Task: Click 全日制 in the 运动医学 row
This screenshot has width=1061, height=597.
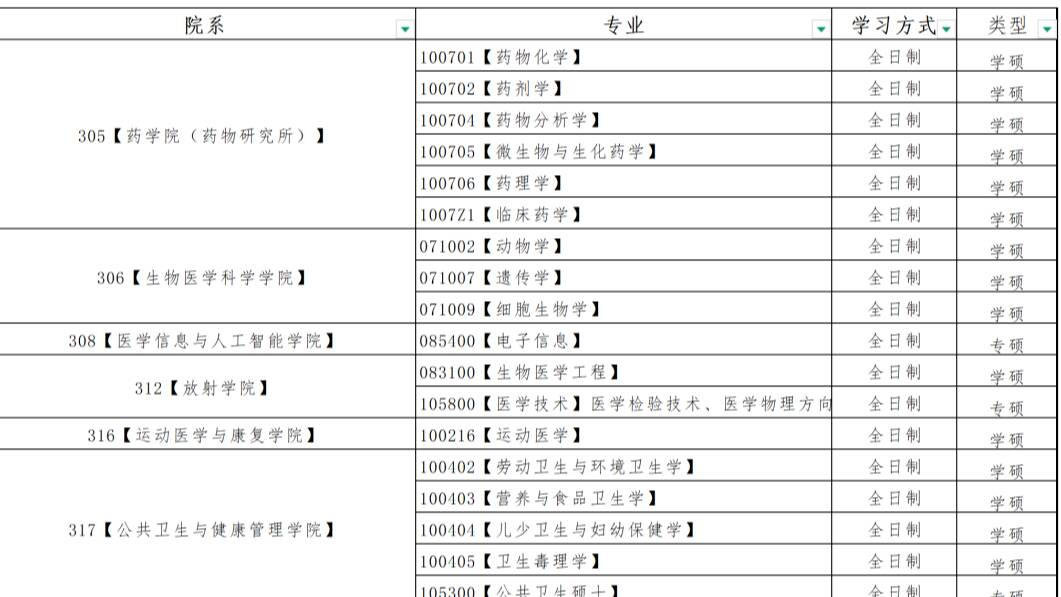Action: coord(894,435)
